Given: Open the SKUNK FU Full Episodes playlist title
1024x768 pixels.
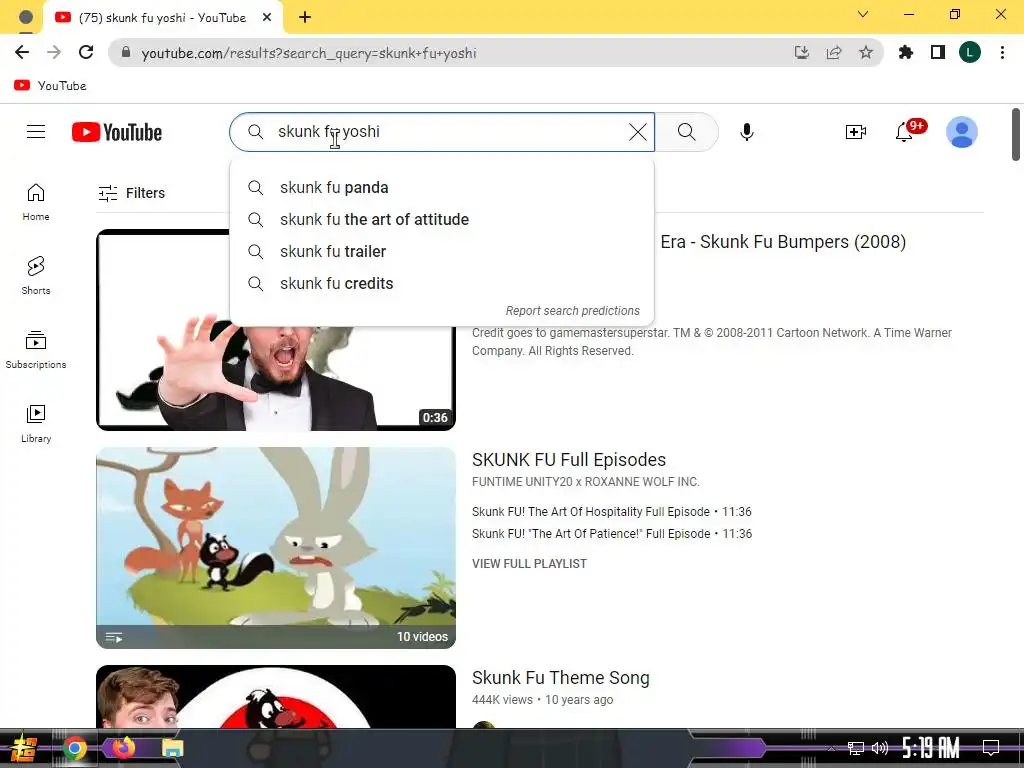Looking at the screenshot, I should 569,460.
